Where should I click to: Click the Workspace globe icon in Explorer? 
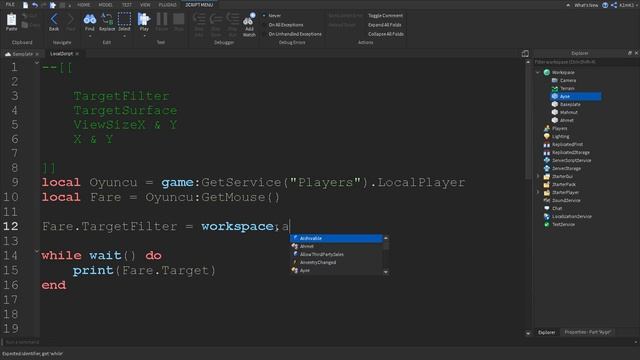pyautogui.click(x=547, y=72)
